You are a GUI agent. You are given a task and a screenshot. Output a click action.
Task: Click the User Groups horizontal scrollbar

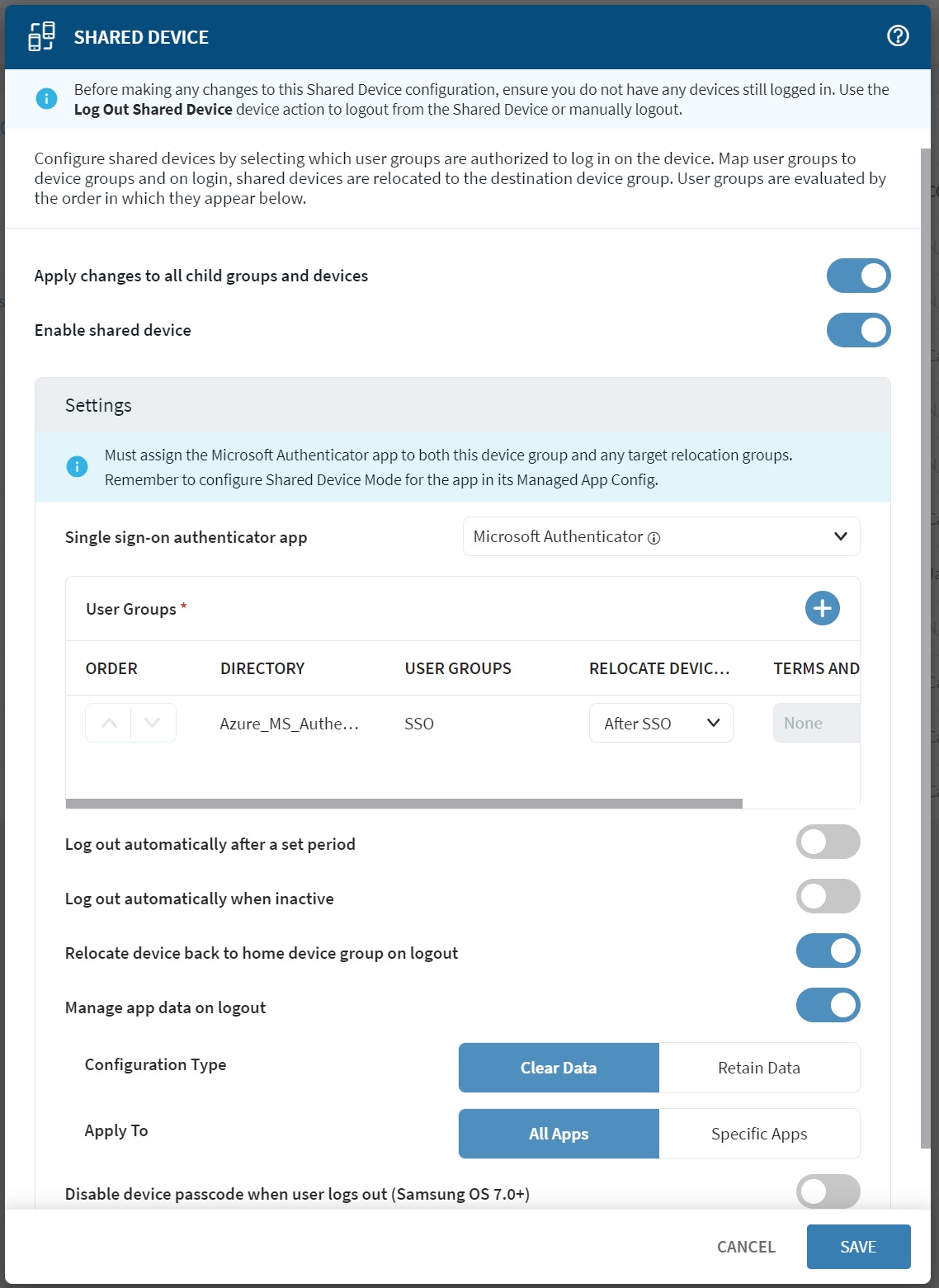tap(404, 804)
